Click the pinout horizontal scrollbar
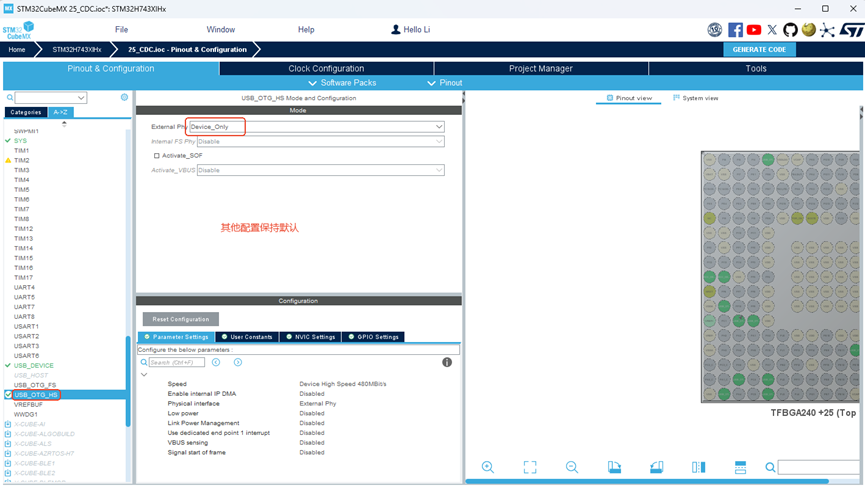This screenshot has height=488, width=865. [647, 481]
